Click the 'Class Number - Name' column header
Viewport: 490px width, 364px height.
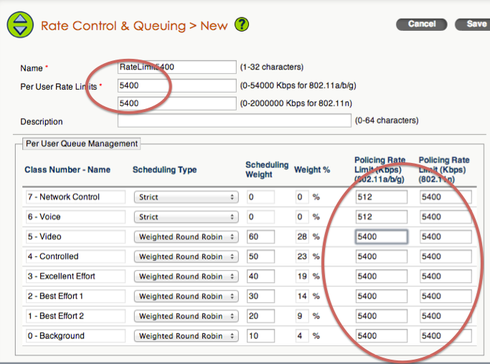pos(67,170)
